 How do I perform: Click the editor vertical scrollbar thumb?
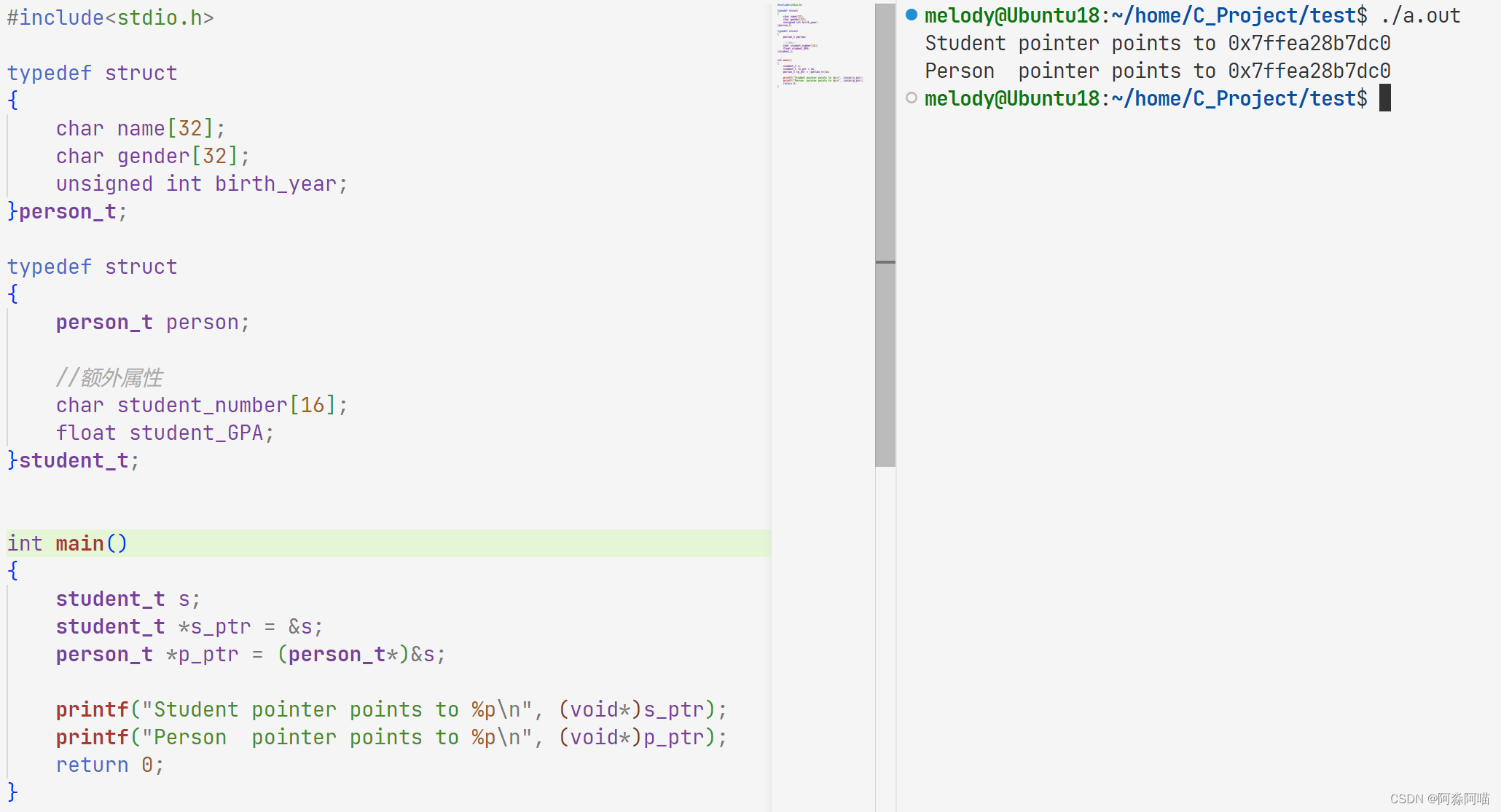pos(885,146)
